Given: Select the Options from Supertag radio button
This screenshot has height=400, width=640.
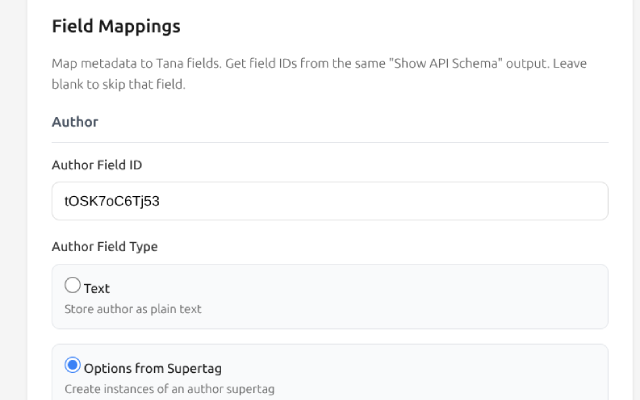Looking at the screenshot, I should coord(73,365).
